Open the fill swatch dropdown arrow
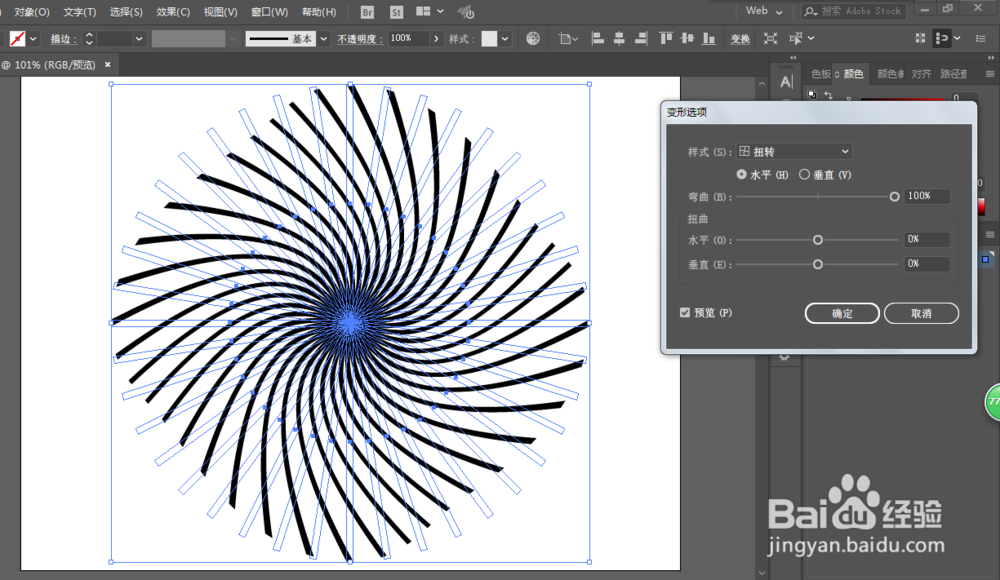This screenshot has width=1000, height=580. [33, 39]
